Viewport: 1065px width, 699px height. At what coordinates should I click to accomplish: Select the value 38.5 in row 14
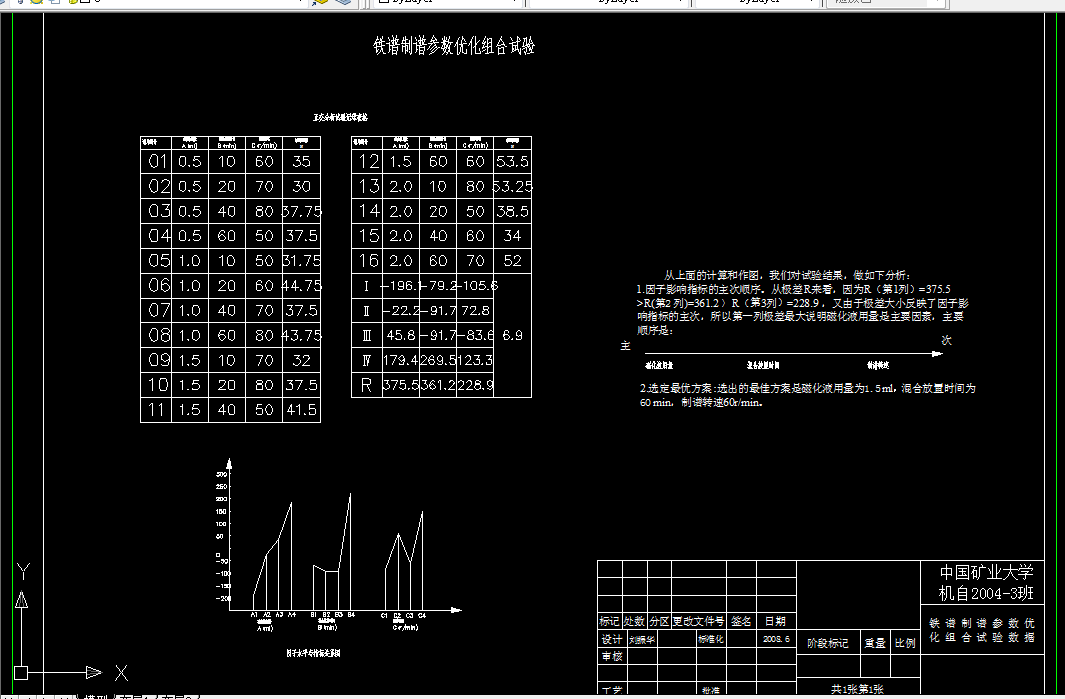coord(512,211)
